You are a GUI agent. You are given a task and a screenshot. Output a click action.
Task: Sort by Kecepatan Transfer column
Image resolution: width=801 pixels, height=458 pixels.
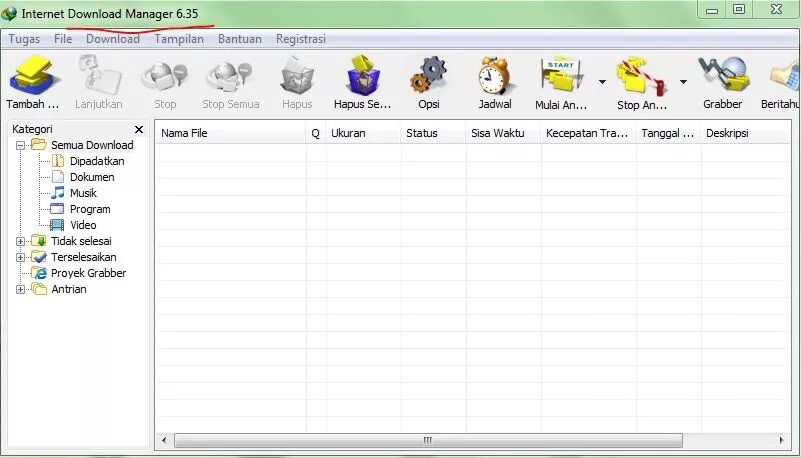tap(588, 133)
